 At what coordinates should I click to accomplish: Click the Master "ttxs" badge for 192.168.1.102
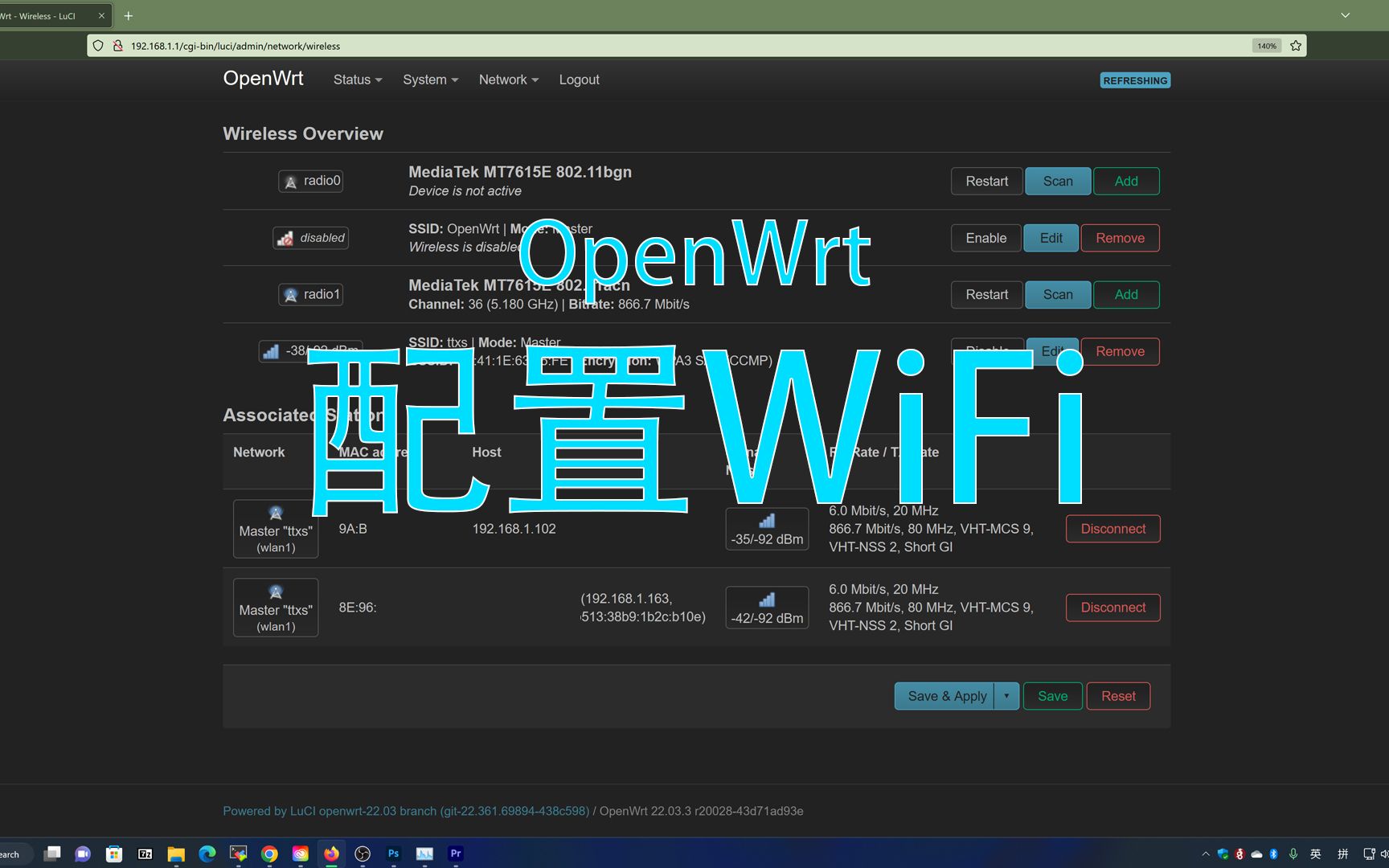click(x=276, y=529)
